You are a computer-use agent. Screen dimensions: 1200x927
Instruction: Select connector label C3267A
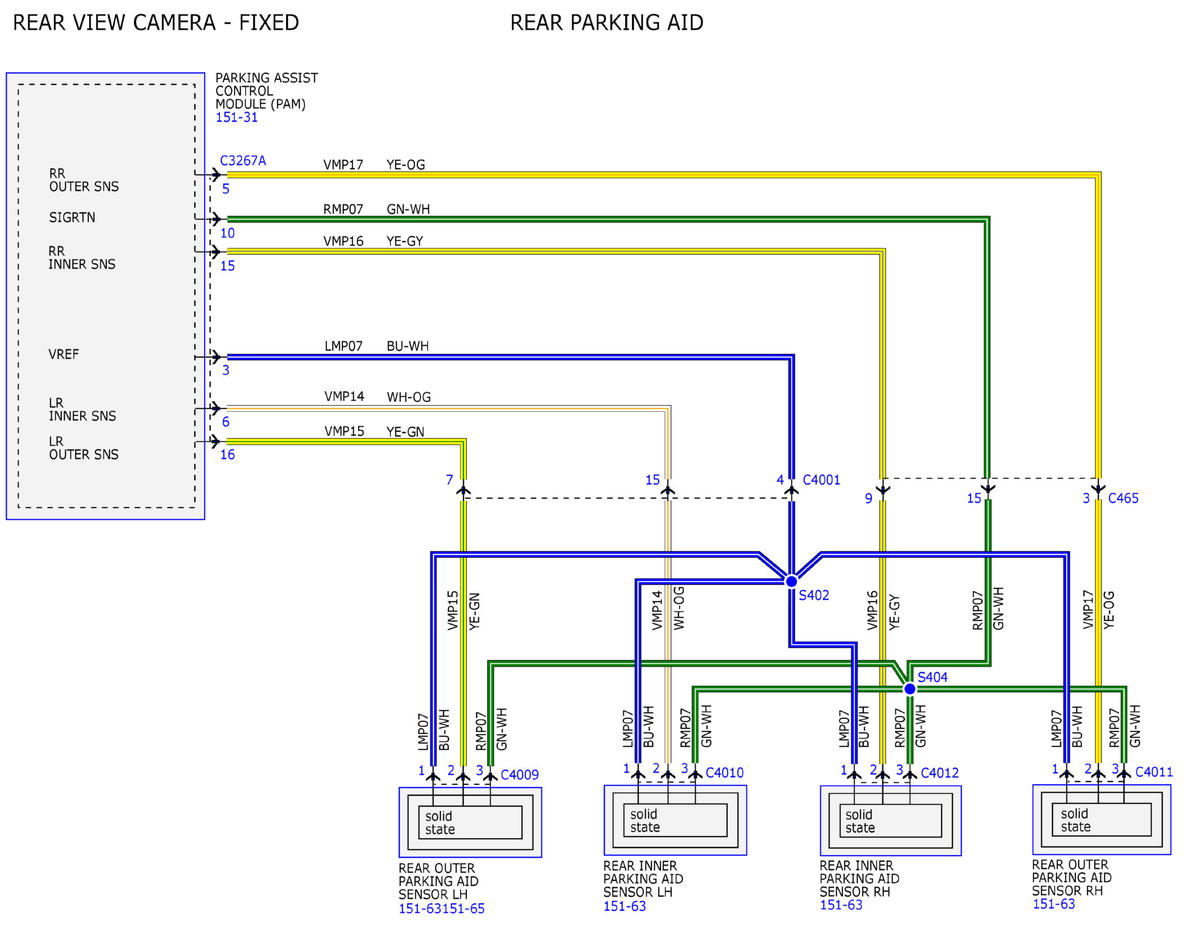coord(243,160)
